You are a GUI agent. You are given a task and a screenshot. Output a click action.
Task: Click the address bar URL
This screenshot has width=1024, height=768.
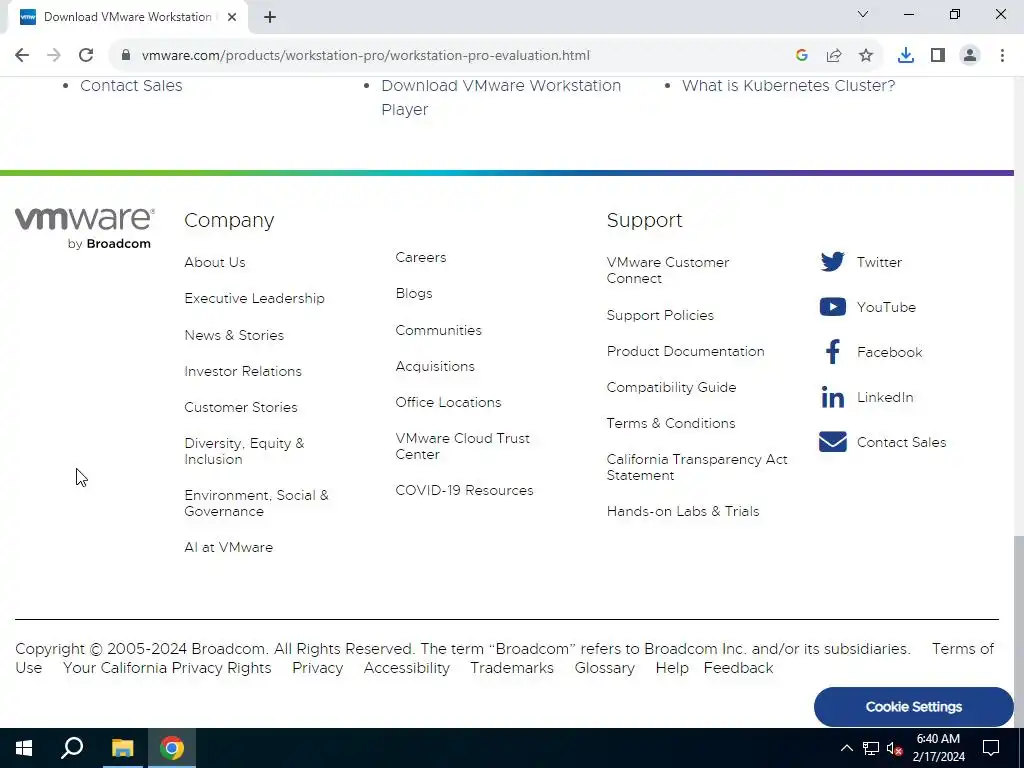pyautogui.click(x=366, y=56)
